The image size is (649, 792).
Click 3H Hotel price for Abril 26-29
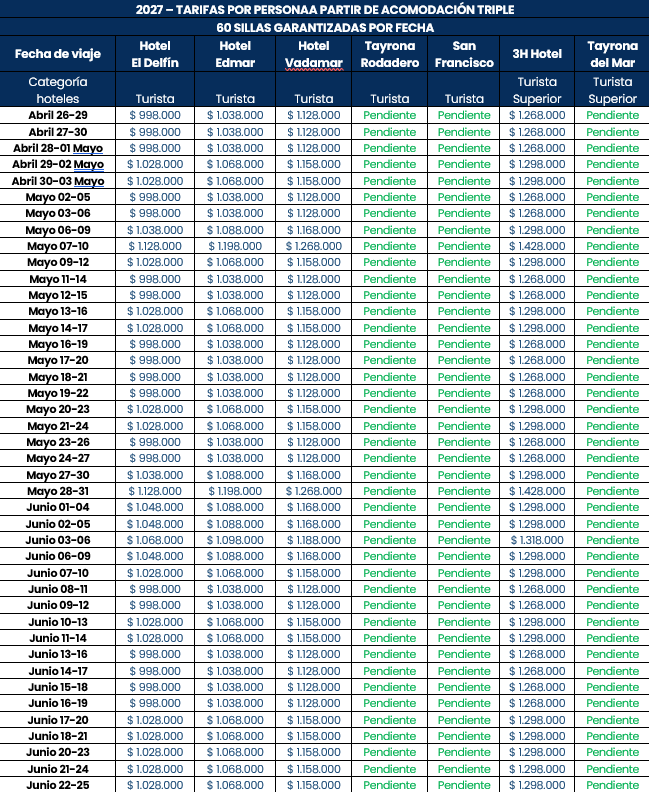(x=537, y=115)
